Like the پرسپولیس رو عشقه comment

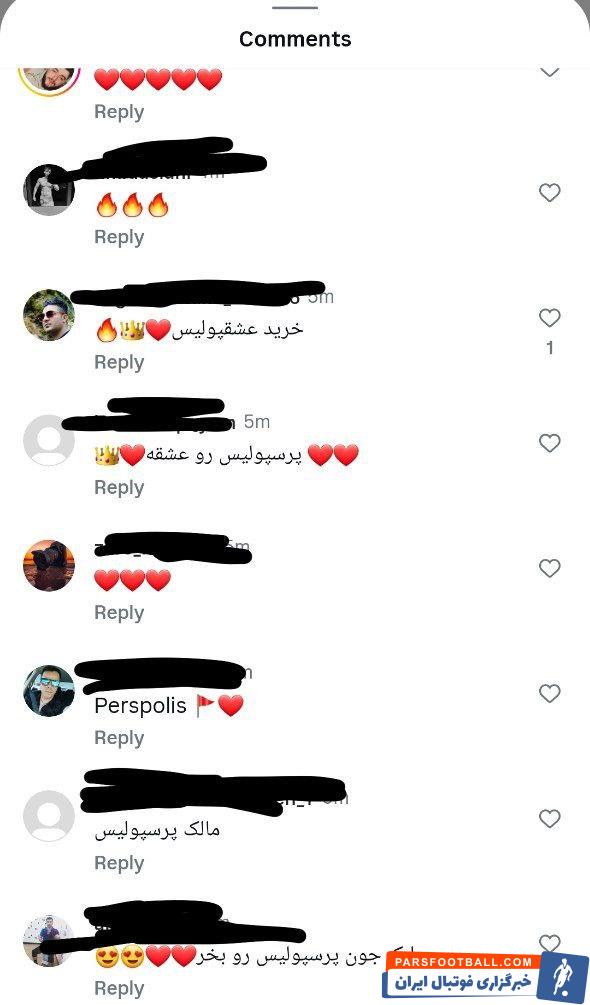pos(549,443)
